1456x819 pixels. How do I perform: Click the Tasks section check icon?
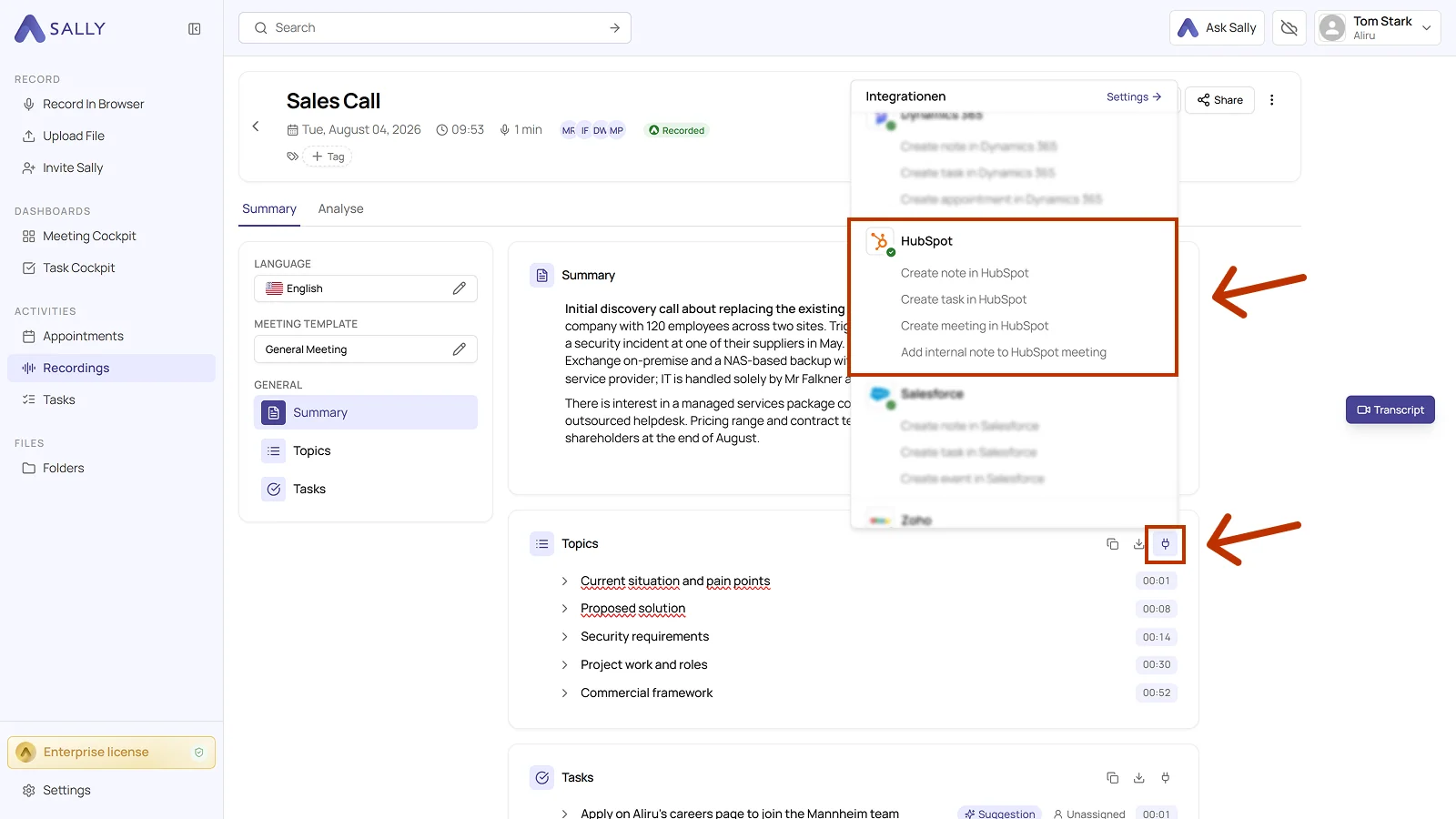[541, 778]
